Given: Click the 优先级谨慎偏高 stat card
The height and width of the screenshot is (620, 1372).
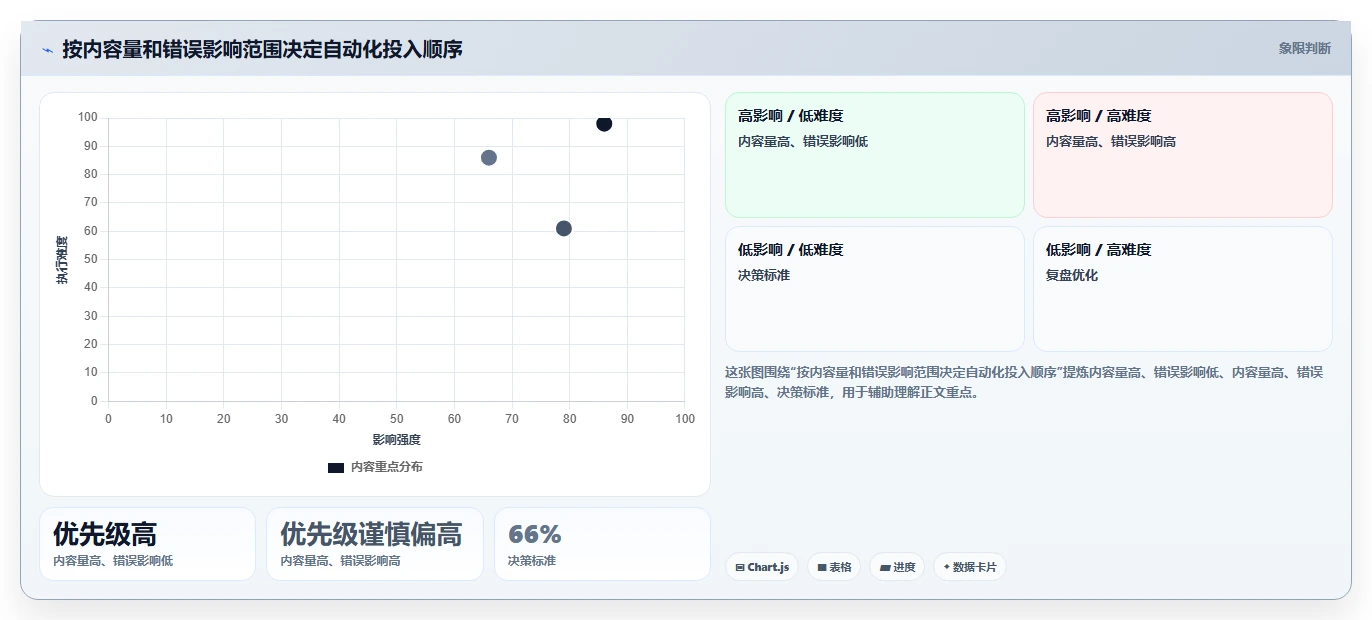Looking at the screenshot, I should tap(375, 544).
